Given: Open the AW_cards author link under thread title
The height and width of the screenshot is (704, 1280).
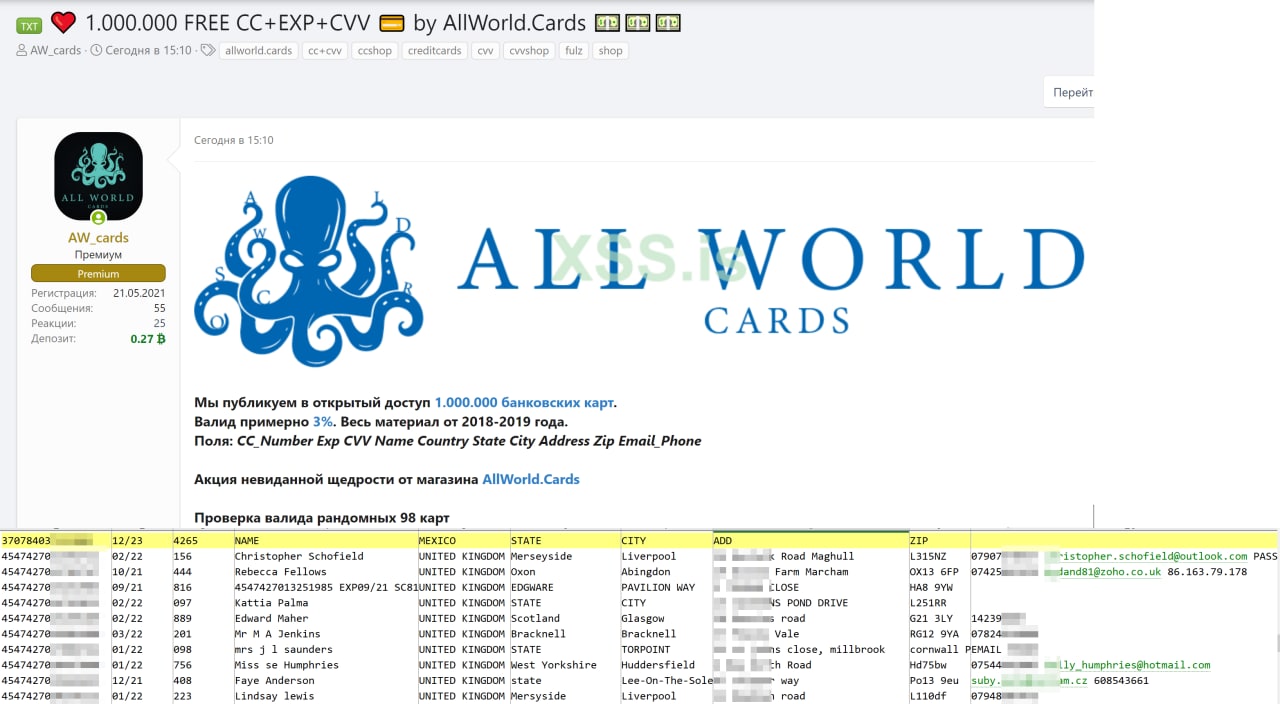Looking at the screenshot, I should [x=56, y=51].
